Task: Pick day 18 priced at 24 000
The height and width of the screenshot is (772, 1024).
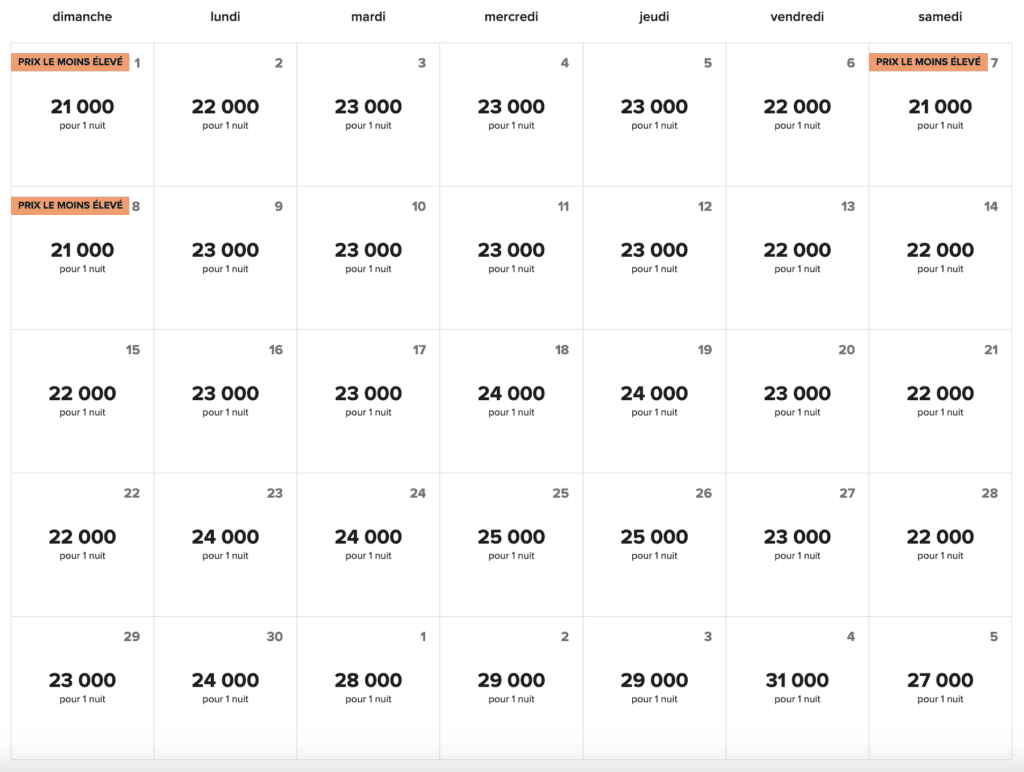Action: 511,400
